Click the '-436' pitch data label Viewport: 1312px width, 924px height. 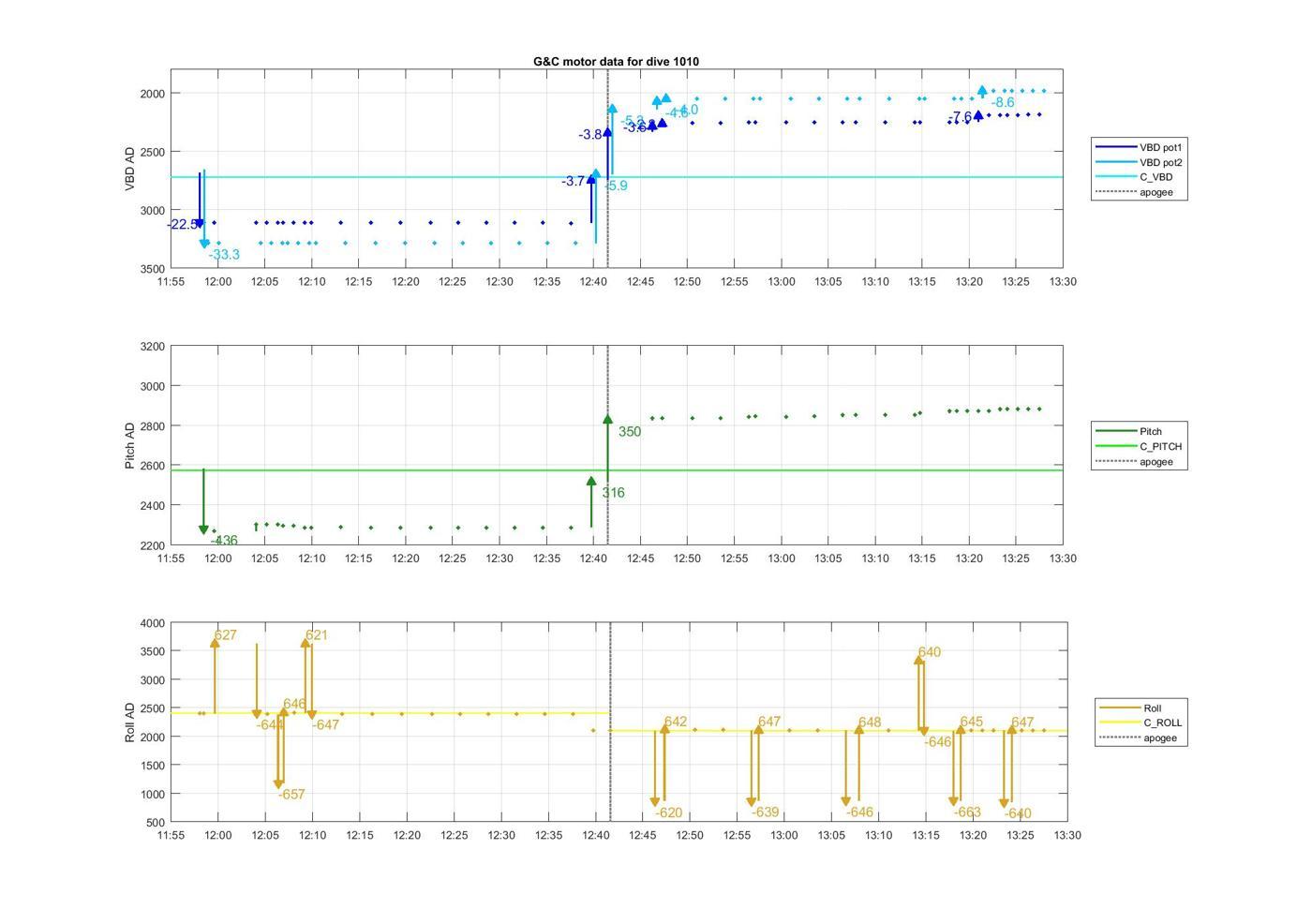[x=224, y=541]
